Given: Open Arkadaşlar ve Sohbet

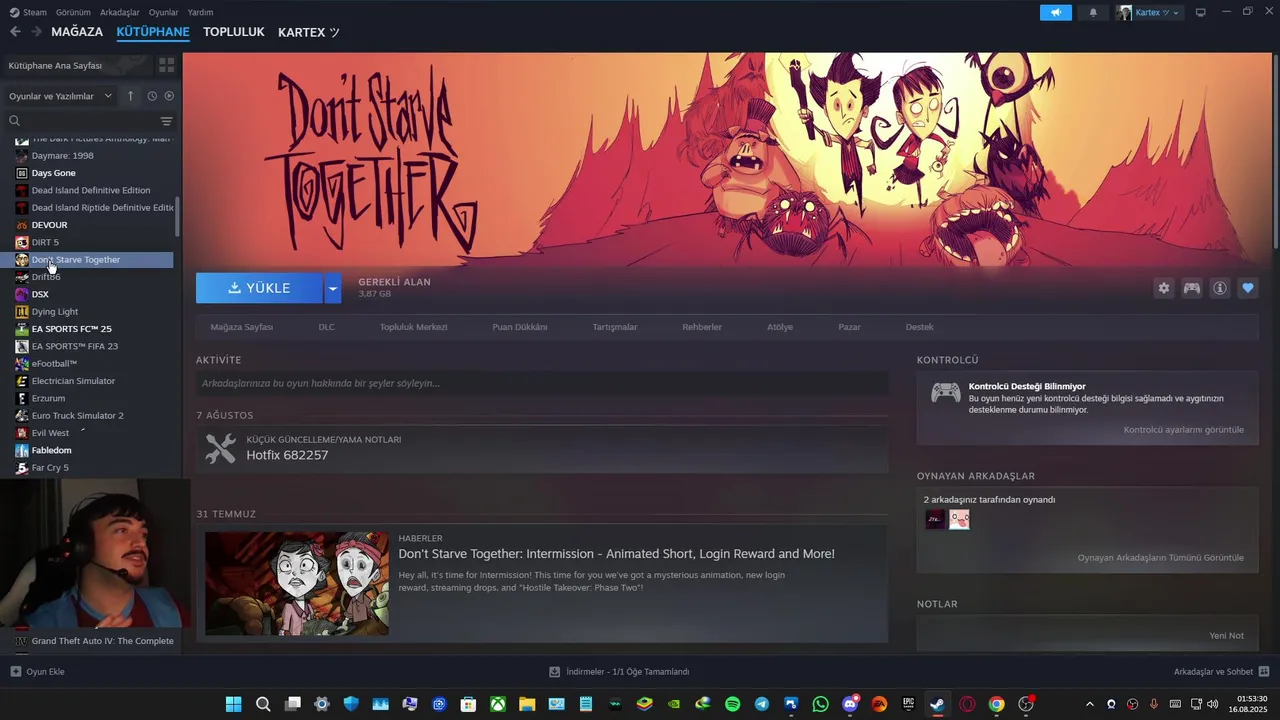Looking at the screenshot, I should (1221, 671).
